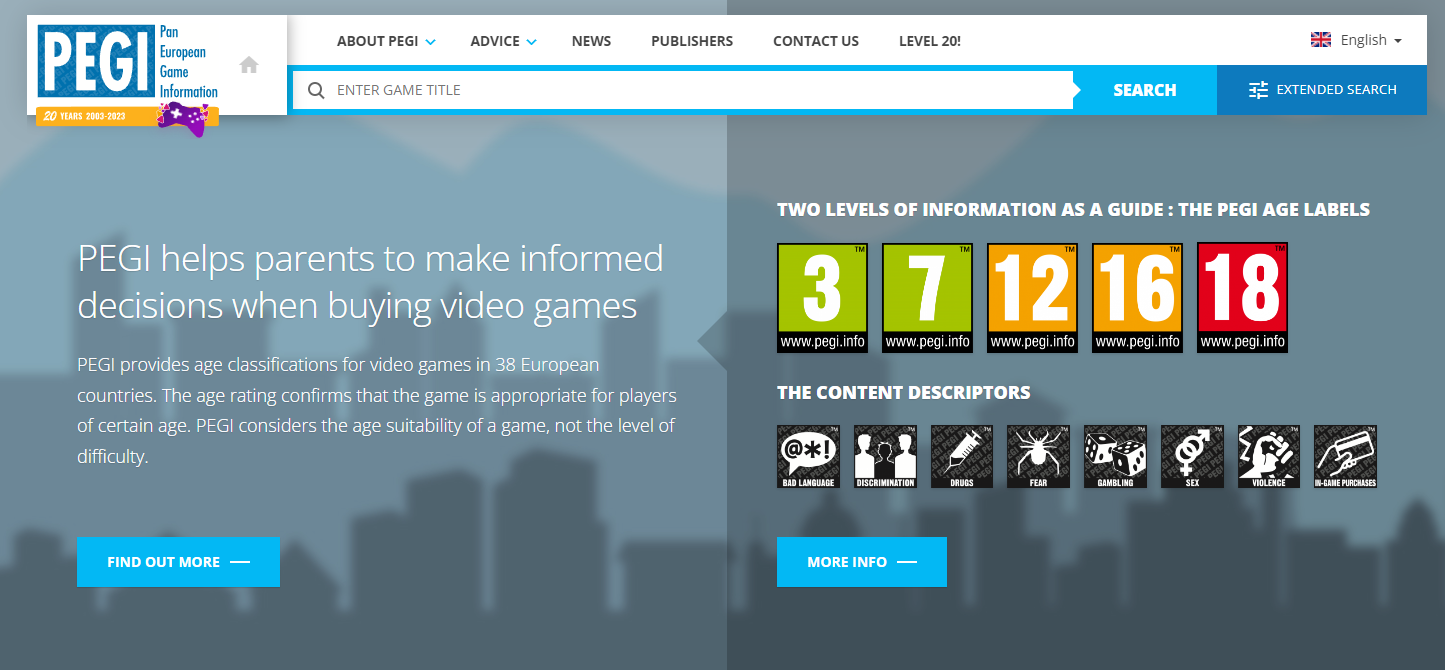Click the More Info button

(x=862, y=562)
